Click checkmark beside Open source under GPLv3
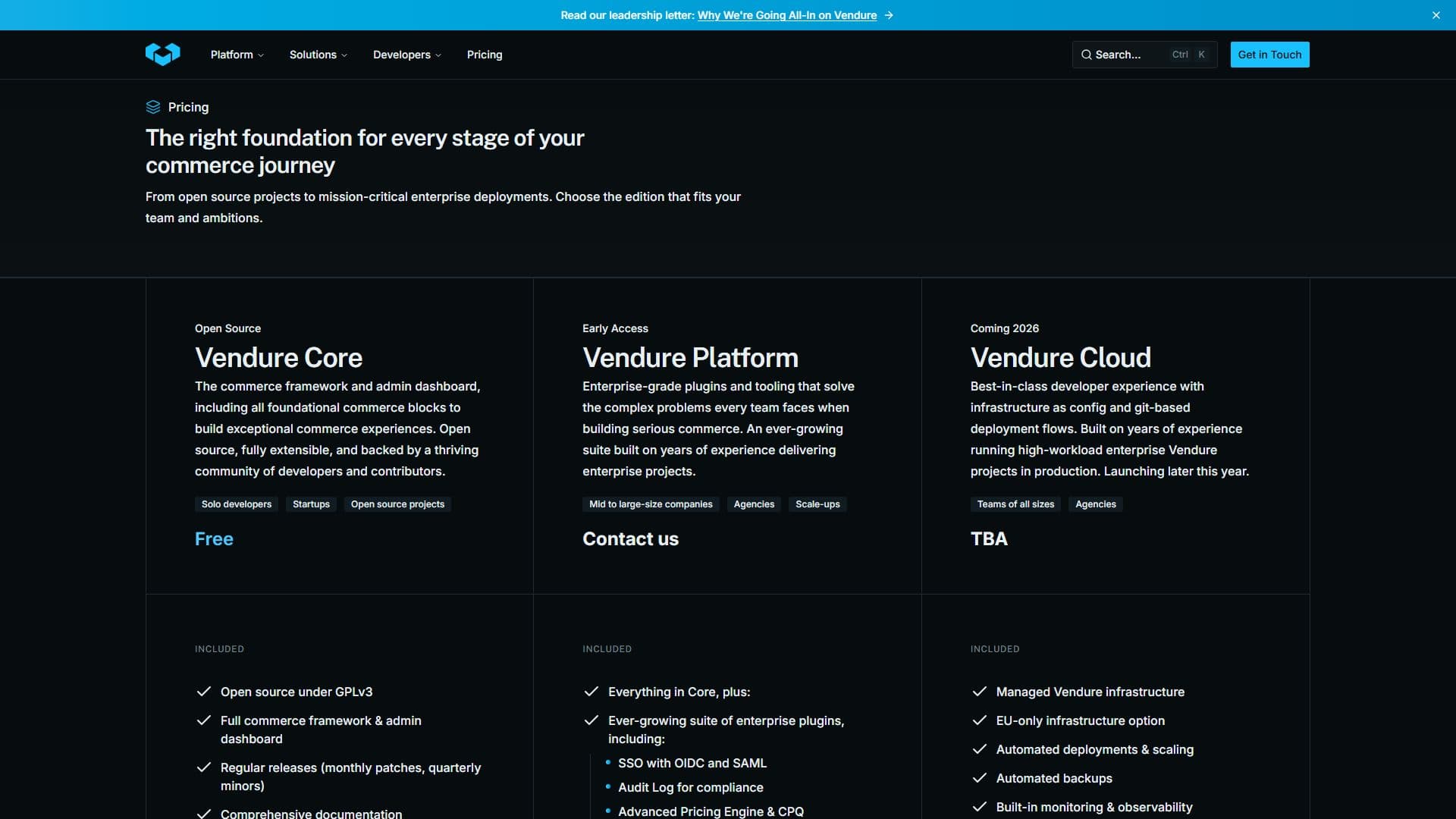The image size is (1456, 819). point(203,692)
